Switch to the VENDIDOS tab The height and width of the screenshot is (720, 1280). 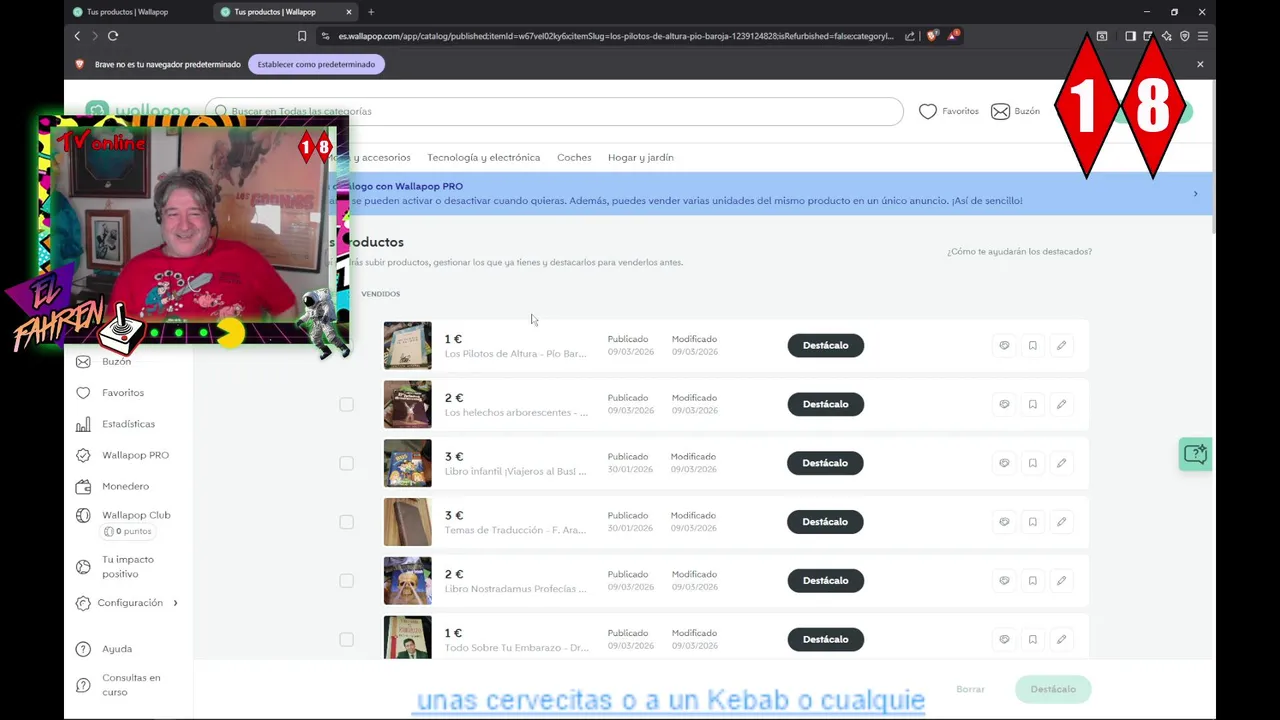[x=380, y=294]
